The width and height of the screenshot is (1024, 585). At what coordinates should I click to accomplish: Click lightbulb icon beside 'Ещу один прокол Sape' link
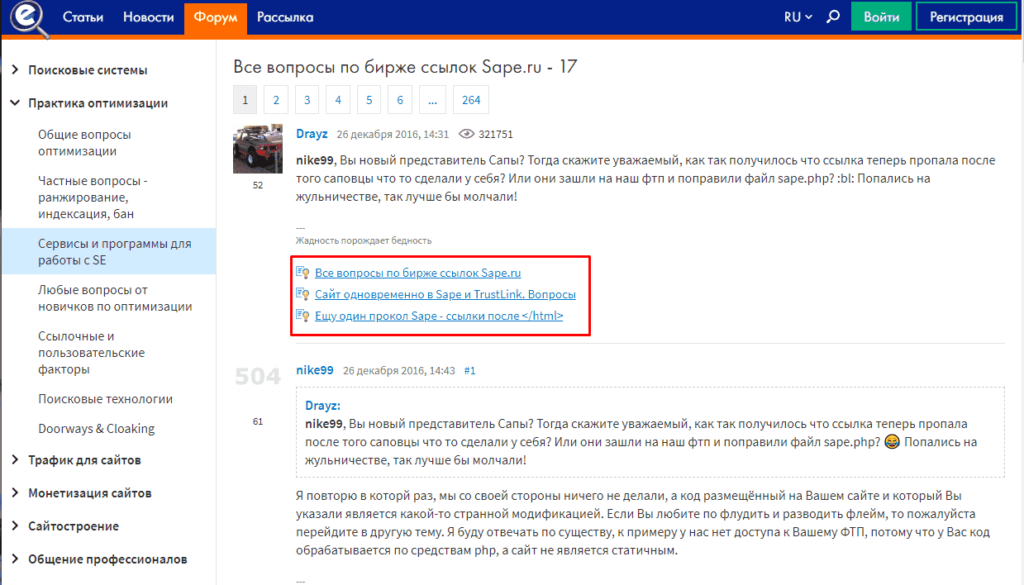(x=302, y=316)
